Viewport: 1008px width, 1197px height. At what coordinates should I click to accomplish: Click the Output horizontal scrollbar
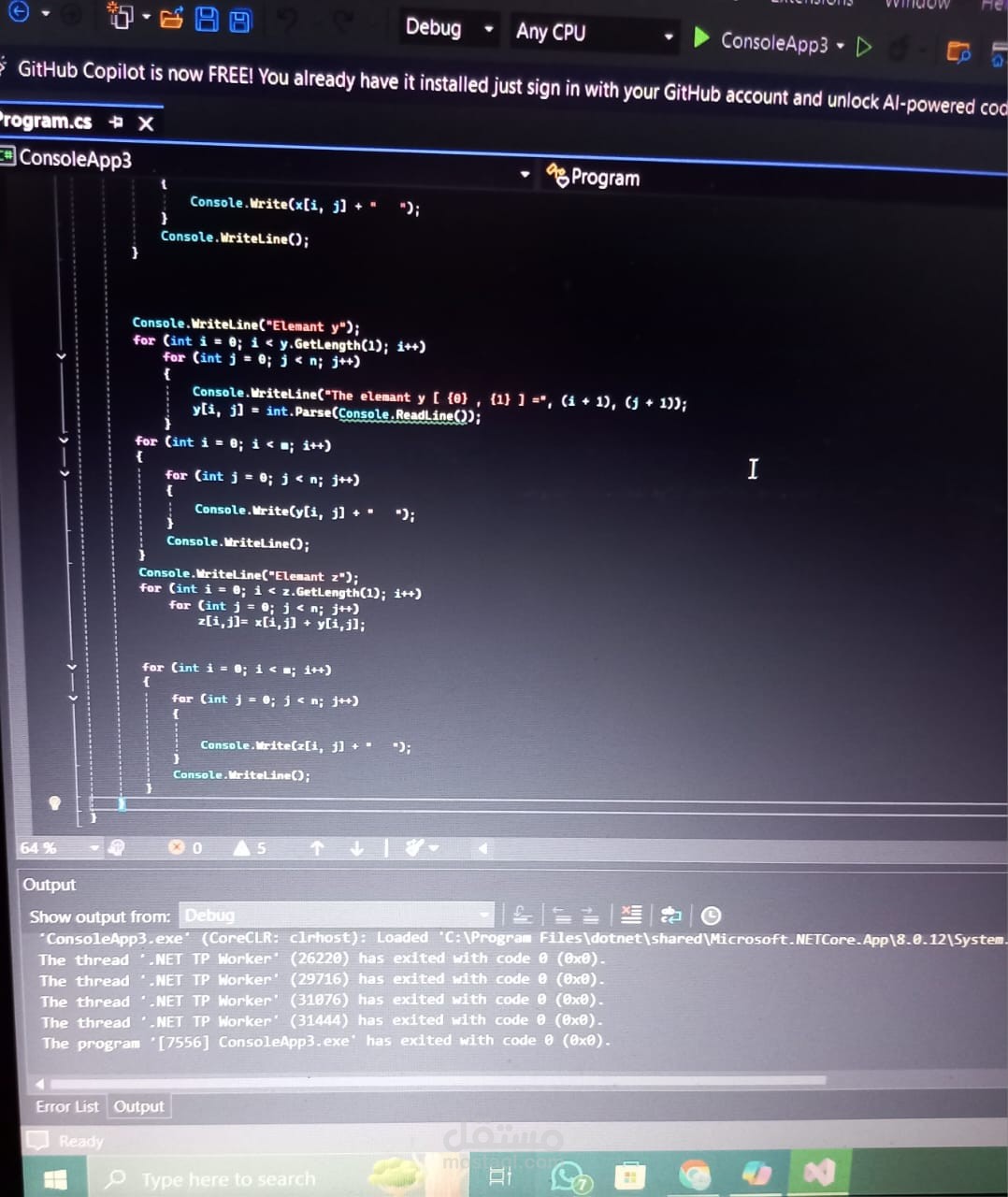pyautogui.click(x=436, y=1081)
